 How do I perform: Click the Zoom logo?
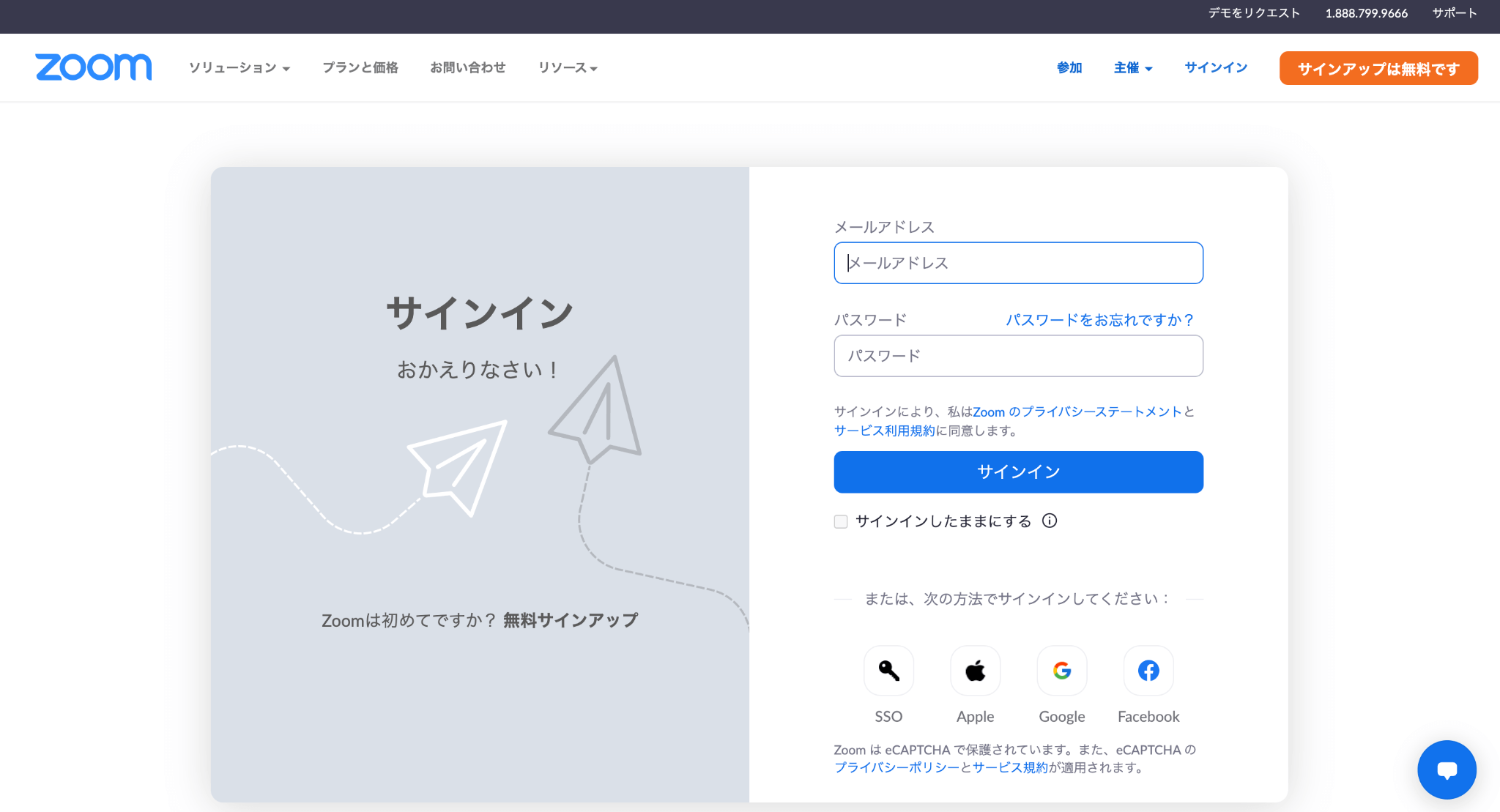[x=94, y=67]
